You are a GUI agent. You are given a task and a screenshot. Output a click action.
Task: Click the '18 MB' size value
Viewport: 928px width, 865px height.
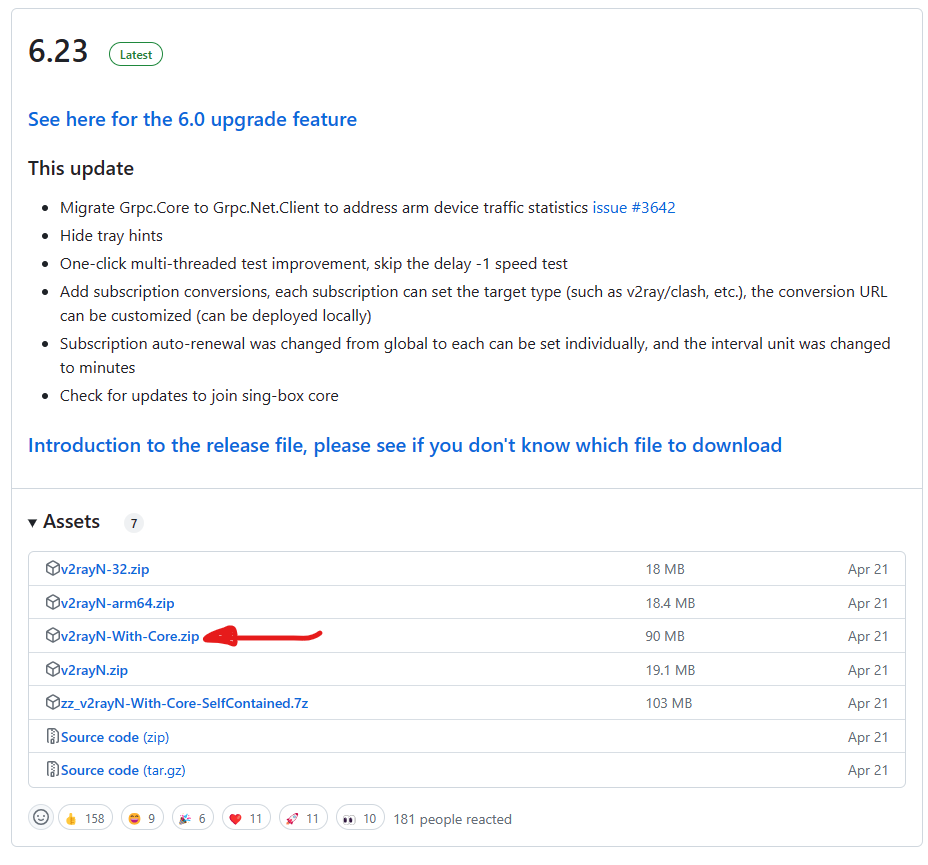[x=665, y=569]
